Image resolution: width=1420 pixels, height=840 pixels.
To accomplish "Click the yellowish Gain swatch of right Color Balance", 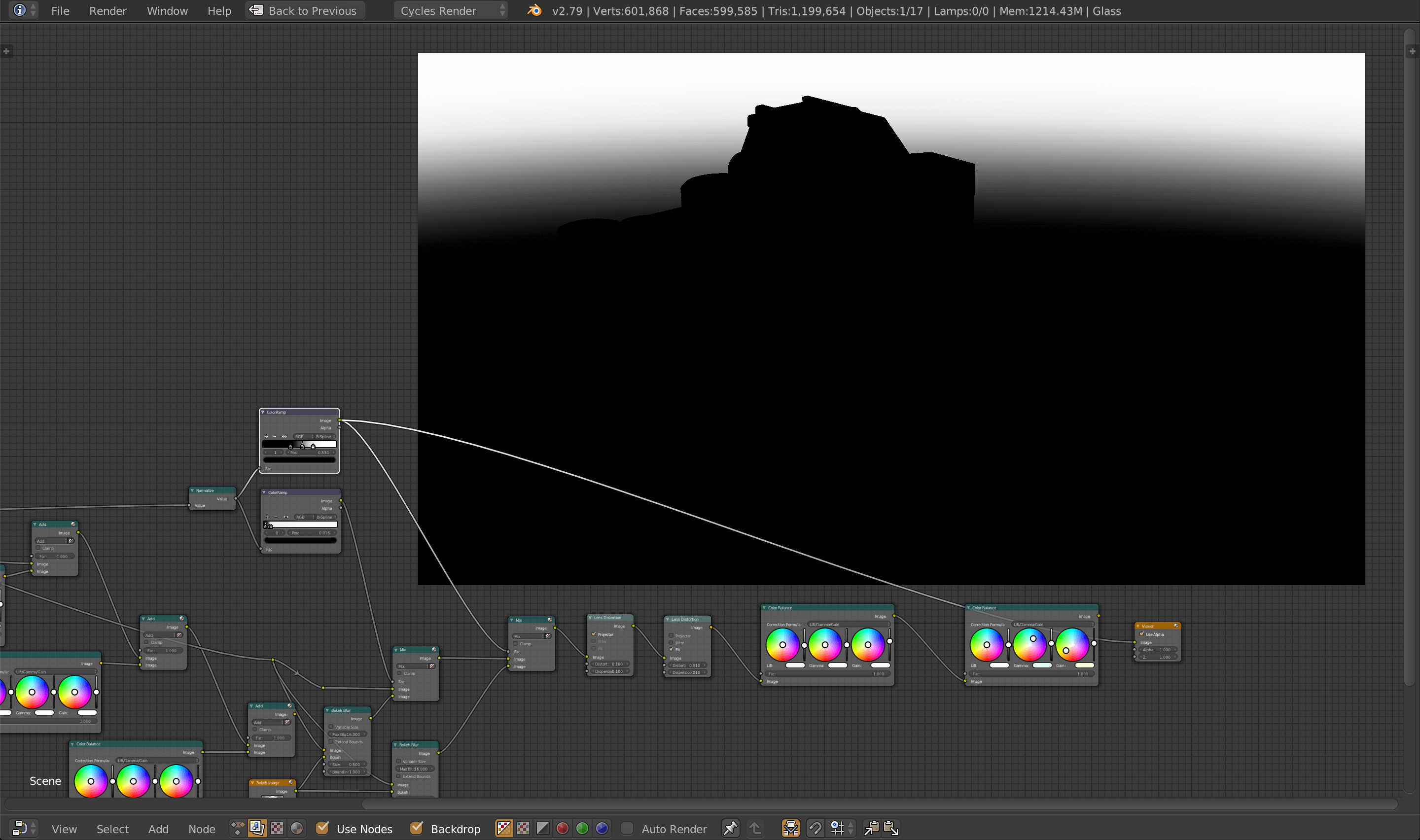I will coord(1084,665).
